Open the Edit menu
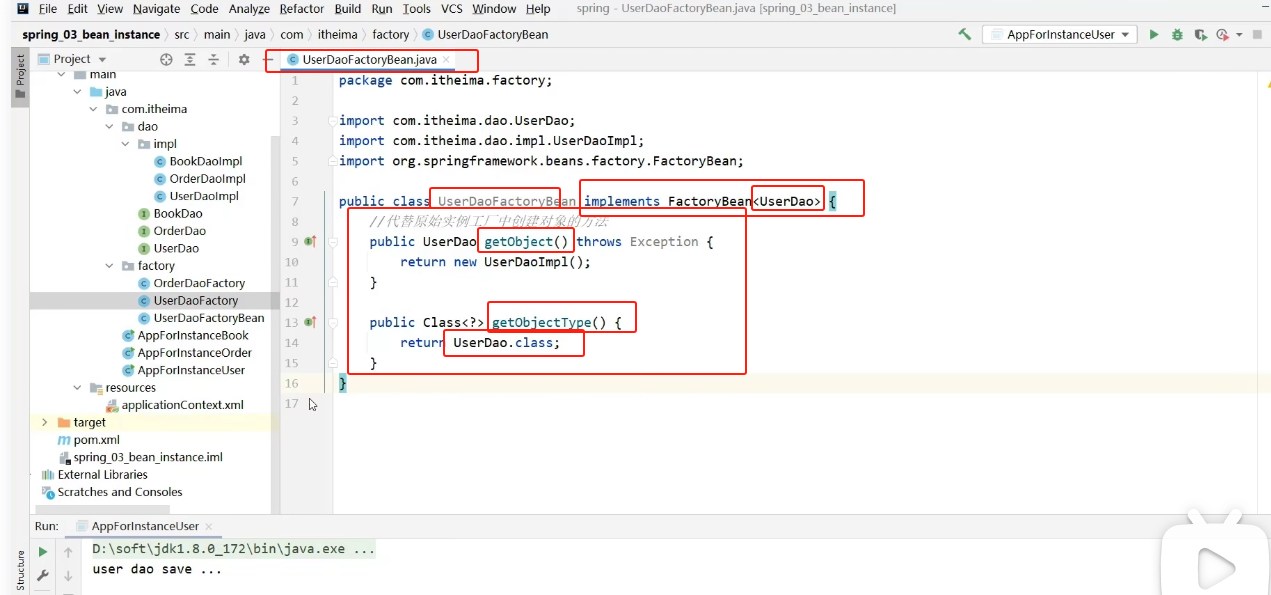1271x595 pixels. click(x=78, y=9)
